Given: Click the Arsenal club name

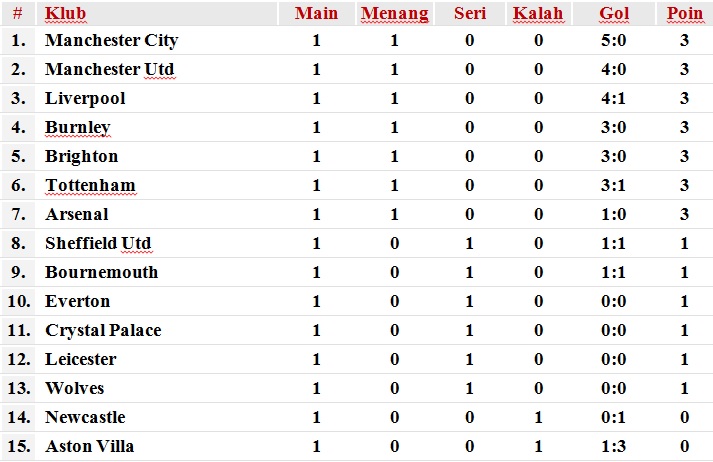Looking at the screenshot, I should (77, 214).
